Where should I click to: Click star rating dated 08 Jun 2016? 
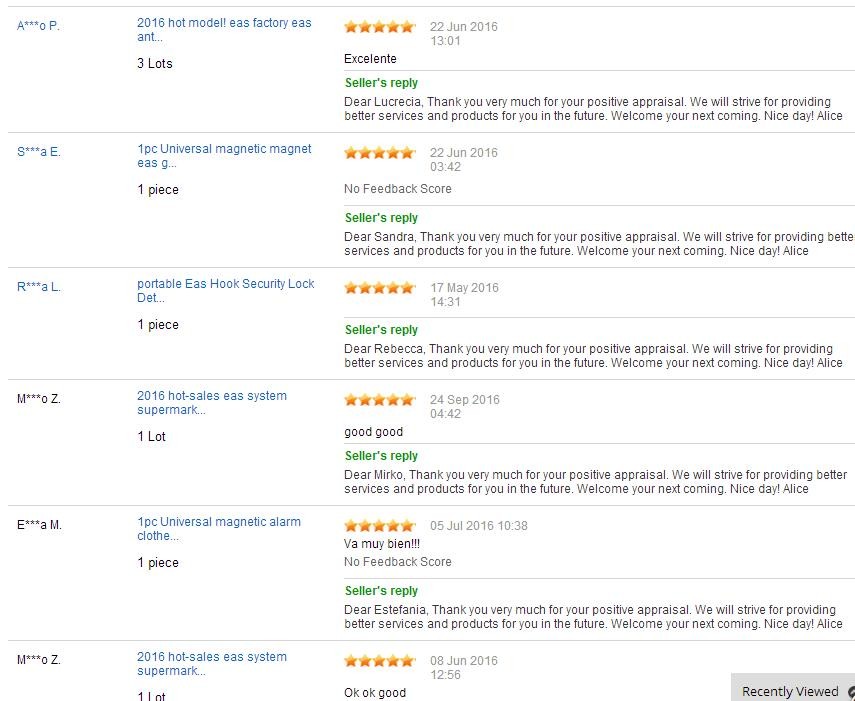[x=379, y=661]
